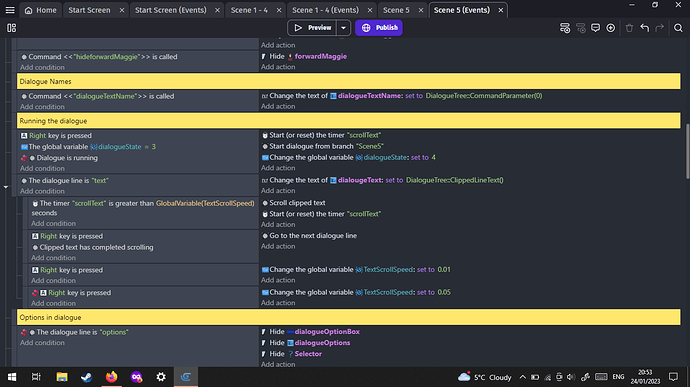Open the Preview options dropdown arrow
This screenshot has height=387, width=690.
(343, 28)
